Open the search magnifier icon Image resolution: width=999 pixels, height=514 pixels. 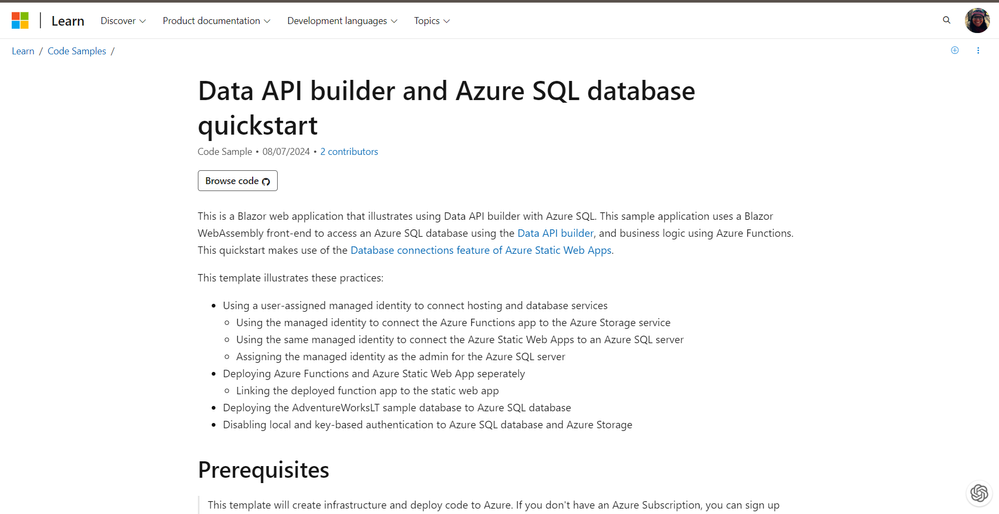click(946, 20)
